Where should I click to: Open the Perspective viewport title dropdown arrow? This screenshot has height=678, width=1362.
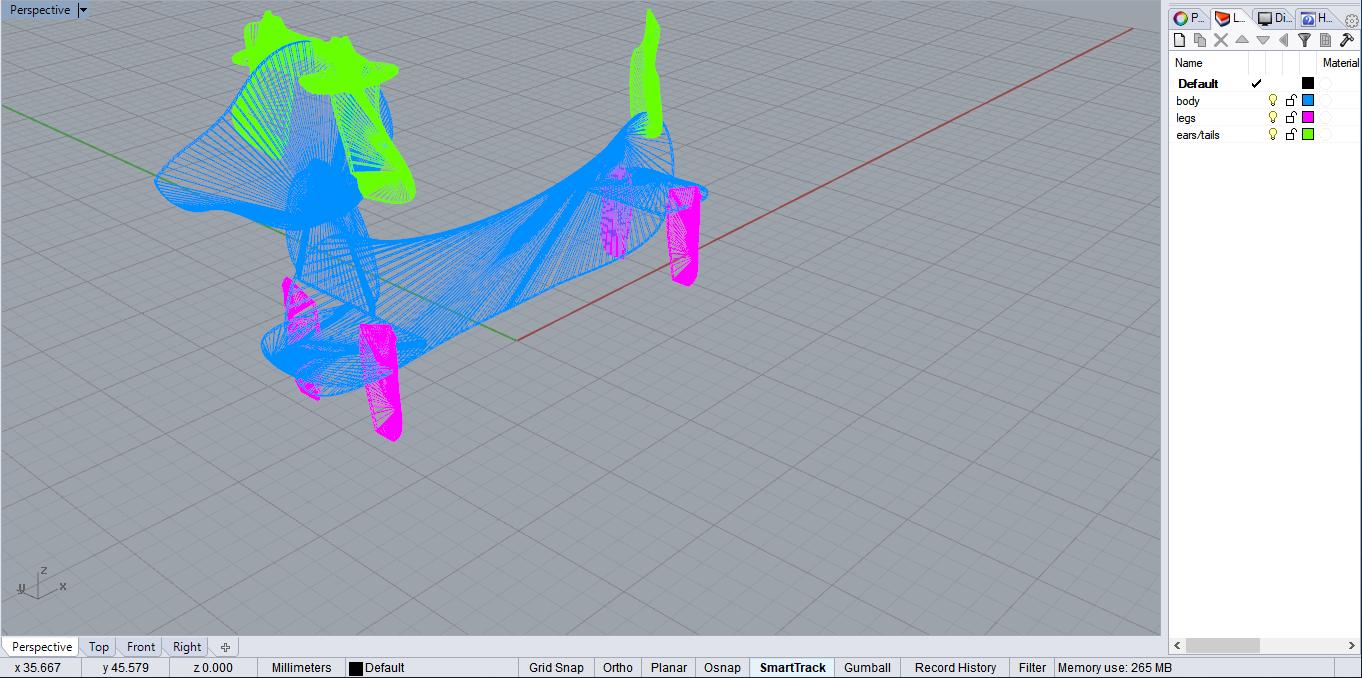click(83, 10)
